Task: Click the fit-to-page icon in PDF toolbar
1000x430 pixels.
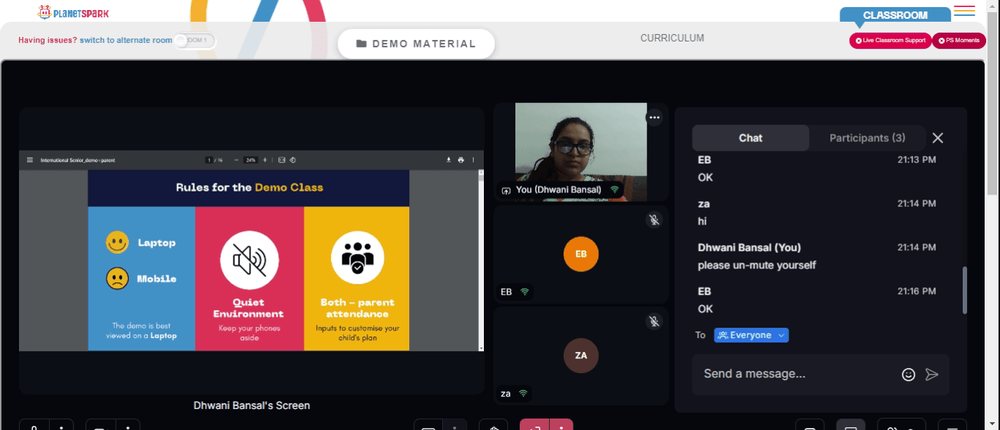Action: point(282,160)
